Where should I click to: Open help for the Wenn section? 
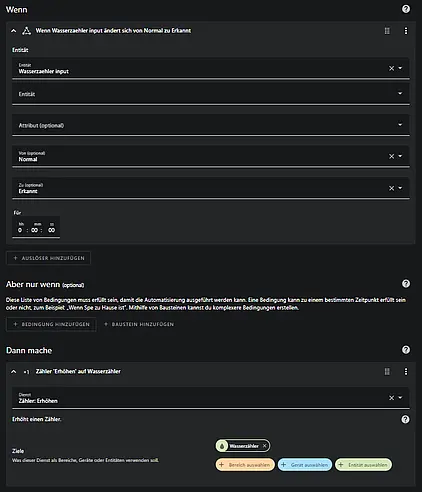406,9
